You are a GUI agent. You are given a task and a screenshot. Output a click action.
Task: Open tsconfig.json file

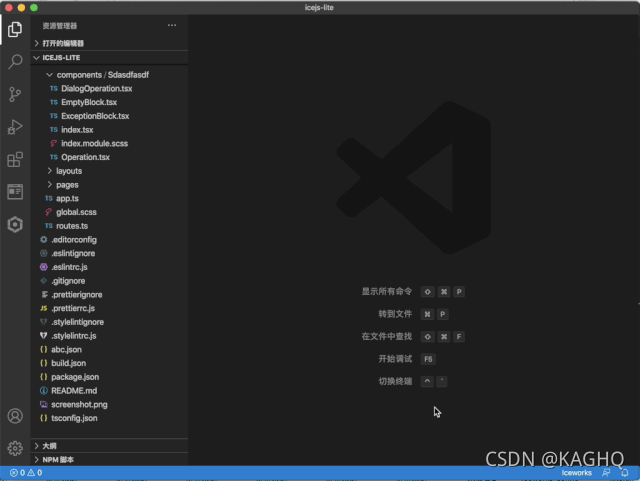tap(109, 419)
